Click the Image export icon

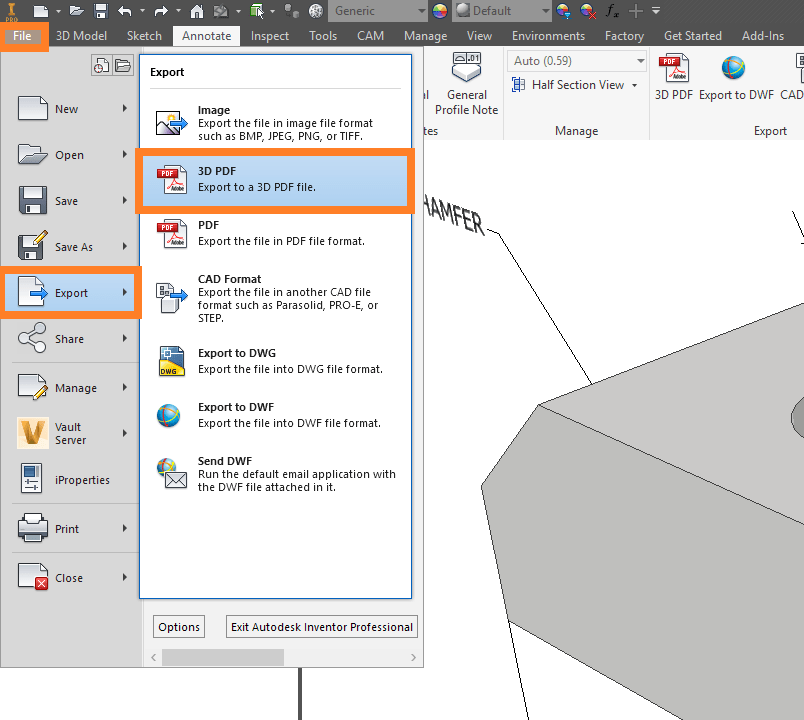[x=171, y=123]
